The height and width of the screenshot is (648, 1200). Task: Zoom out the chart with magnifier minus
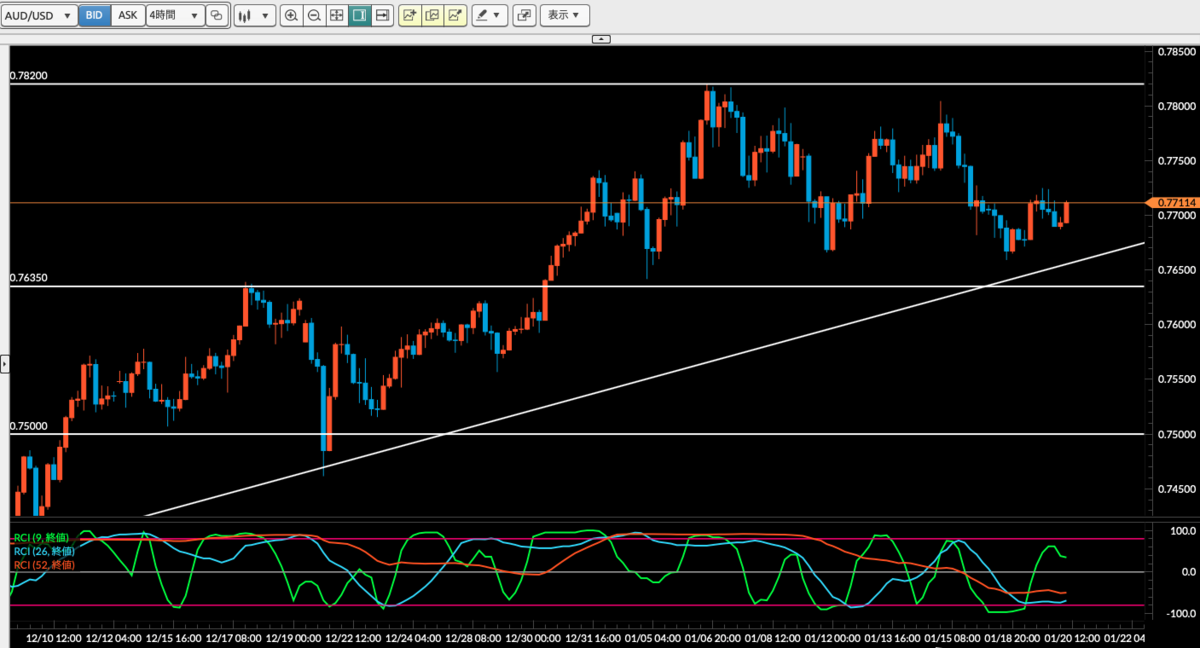314,15
